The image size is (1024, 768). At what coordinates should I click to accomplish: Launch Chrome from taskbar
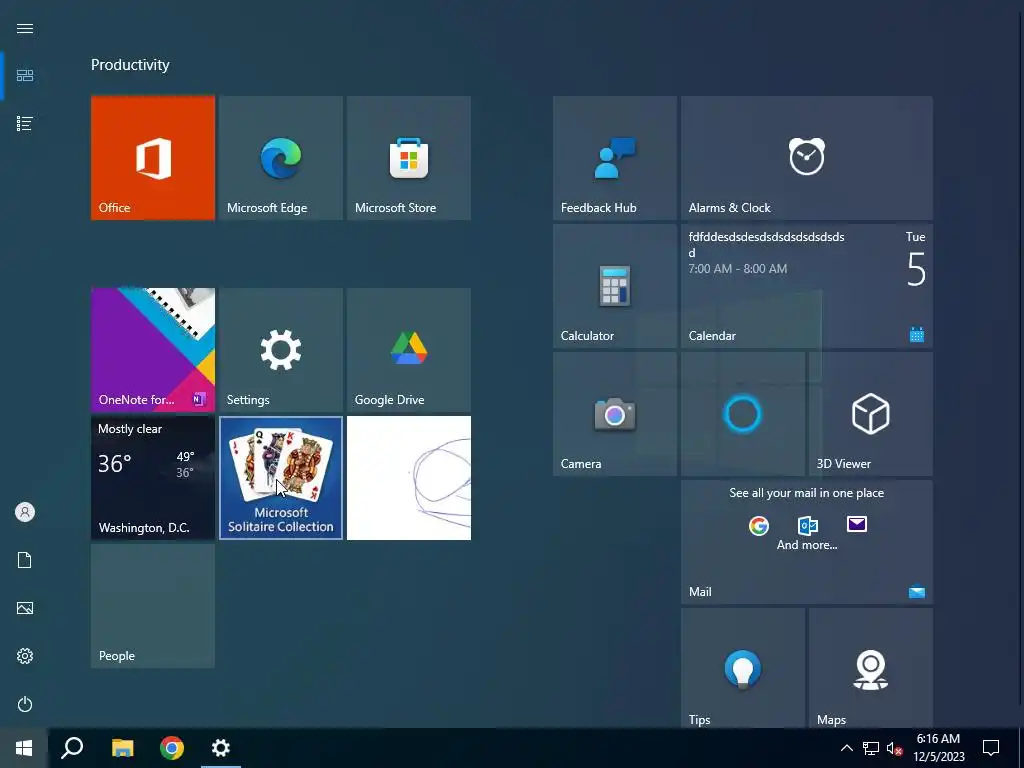click(172, 748)
